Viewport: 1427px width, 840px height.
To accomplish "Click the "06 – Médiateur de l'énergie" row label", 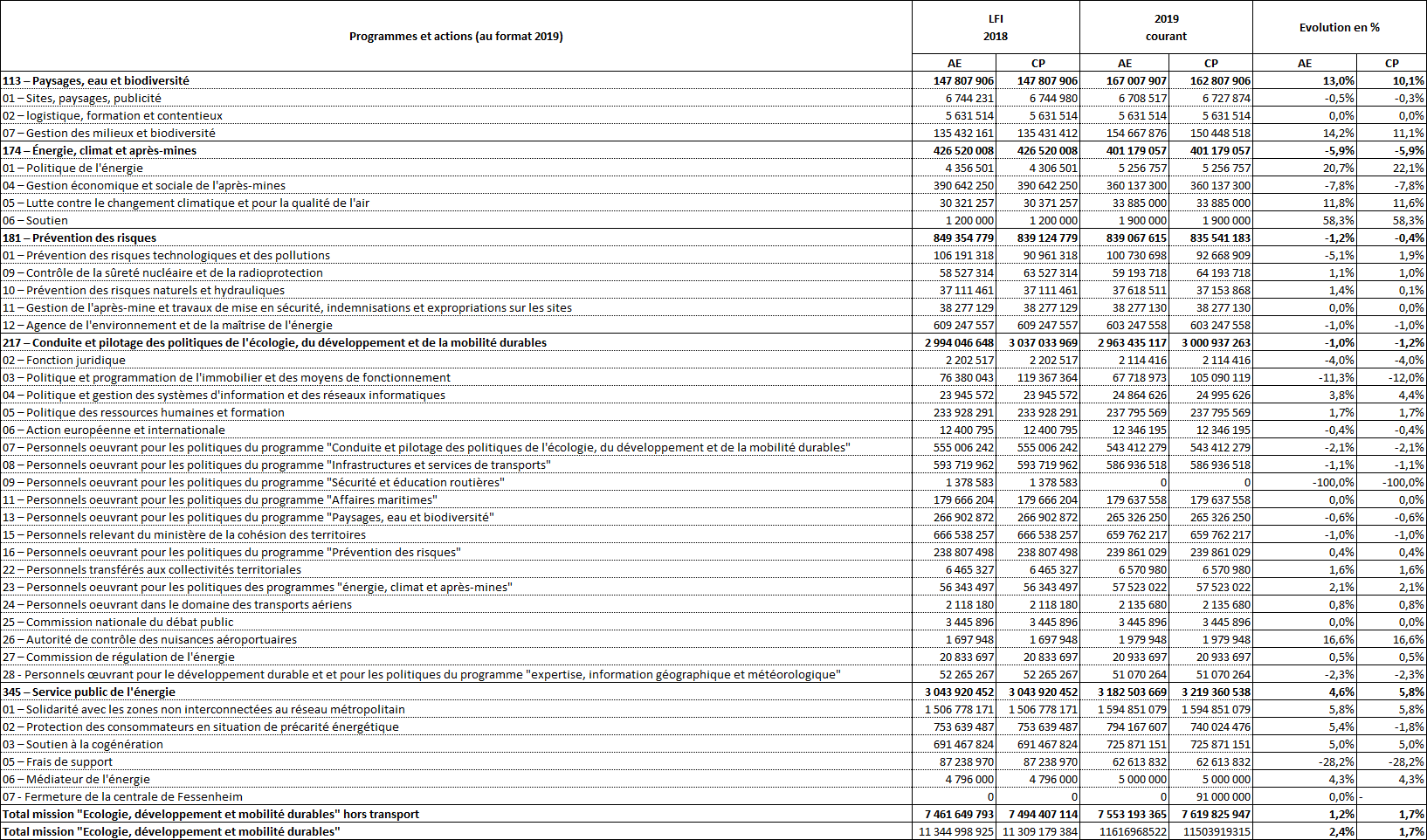I will point(76,779).
